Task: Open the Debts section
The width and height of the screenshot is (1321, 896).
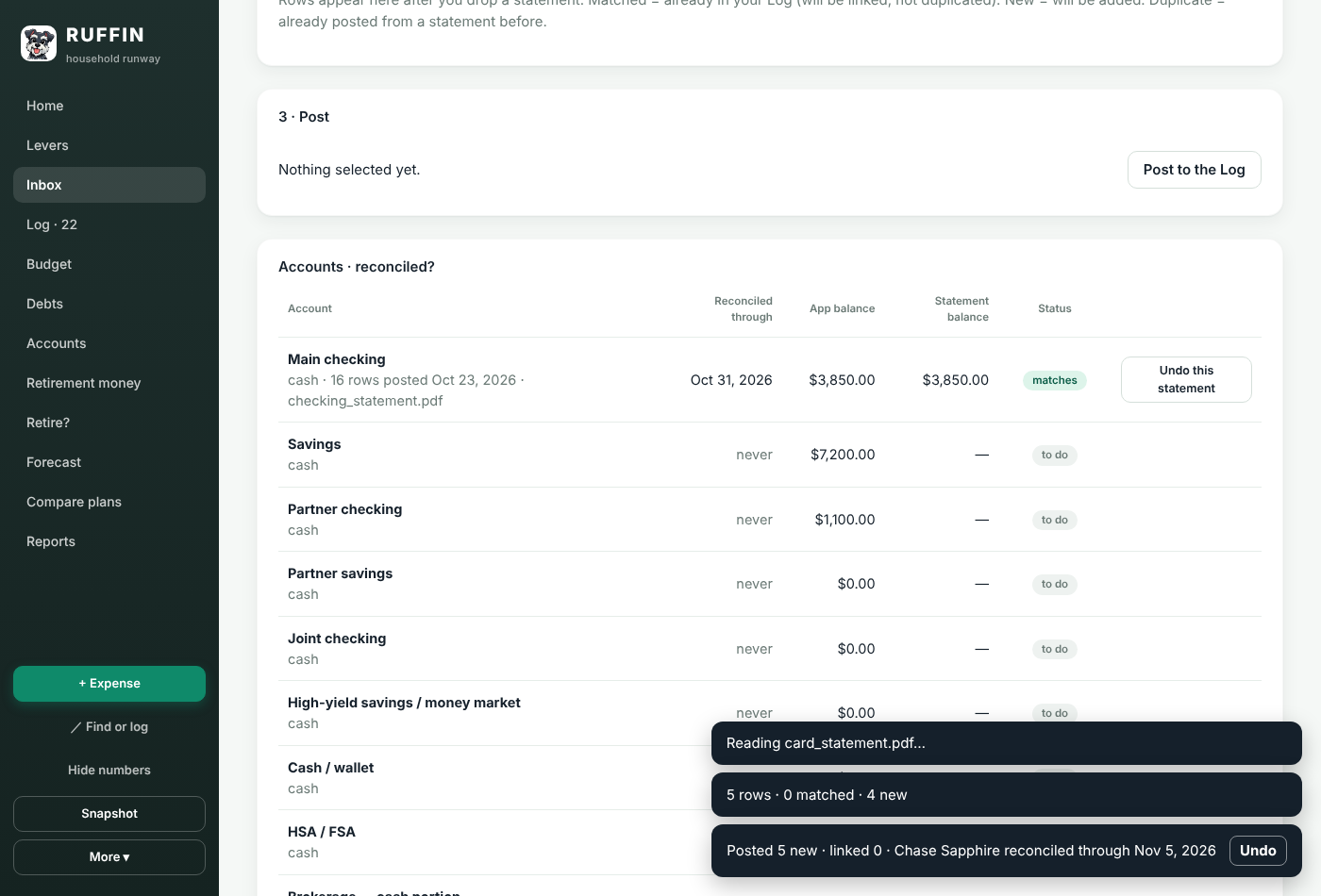Action: [109, 304]
